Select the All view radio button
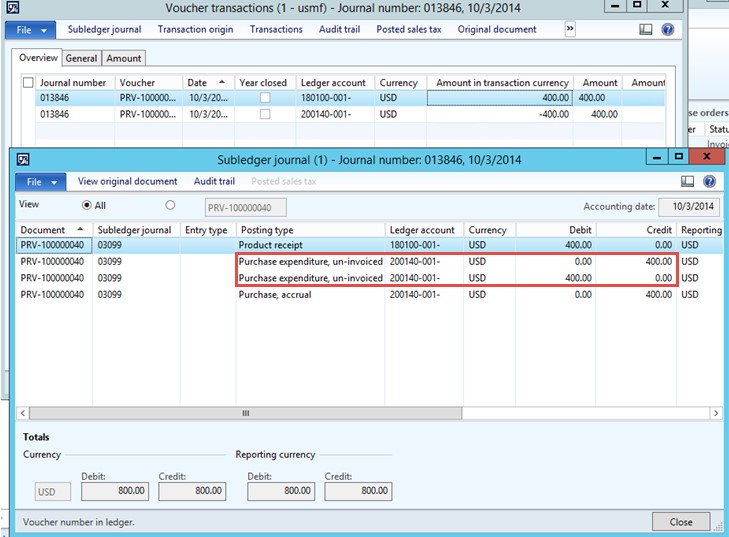This screenshot has height=537, width=729. click(86, 206)
